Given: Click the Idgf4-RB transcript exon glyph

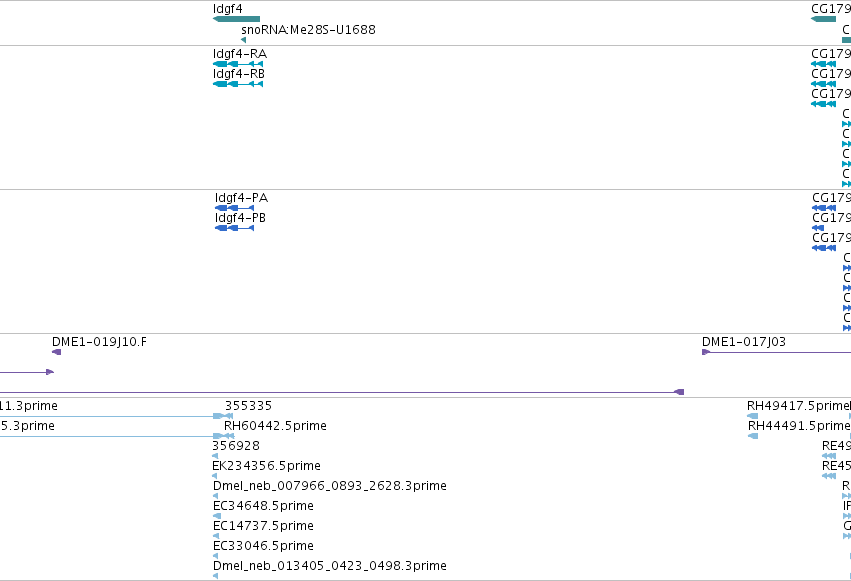Looking at the screenshot, I should point(238,84).
